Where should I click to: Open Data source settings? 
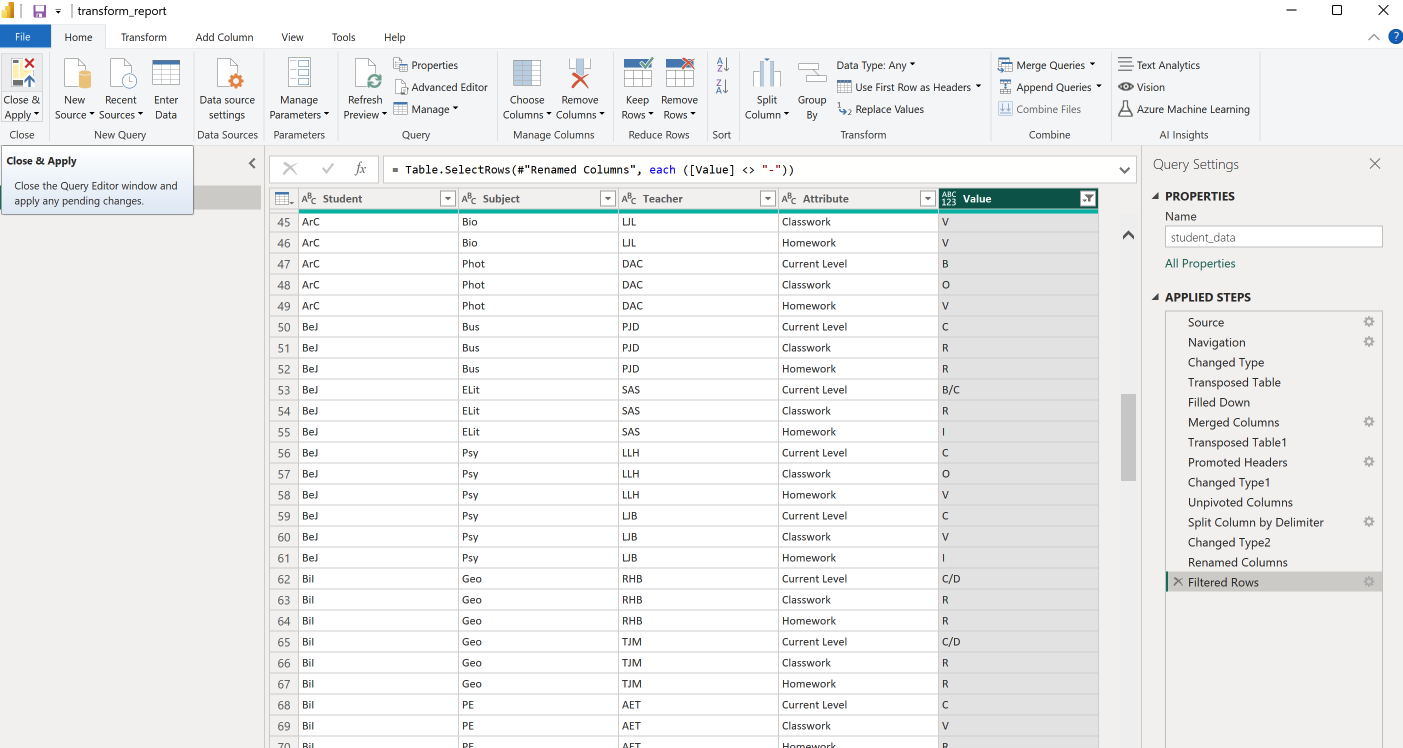click(227, 90)
